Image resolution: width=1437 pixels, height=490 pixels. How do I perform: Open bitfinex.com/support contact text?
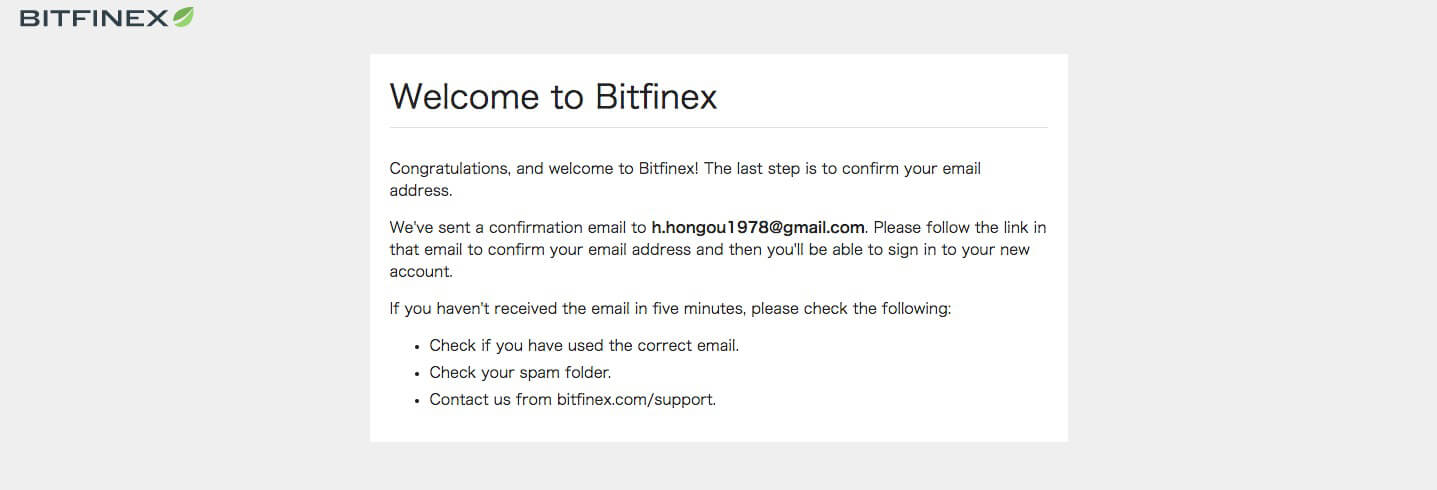pos(635,400)
